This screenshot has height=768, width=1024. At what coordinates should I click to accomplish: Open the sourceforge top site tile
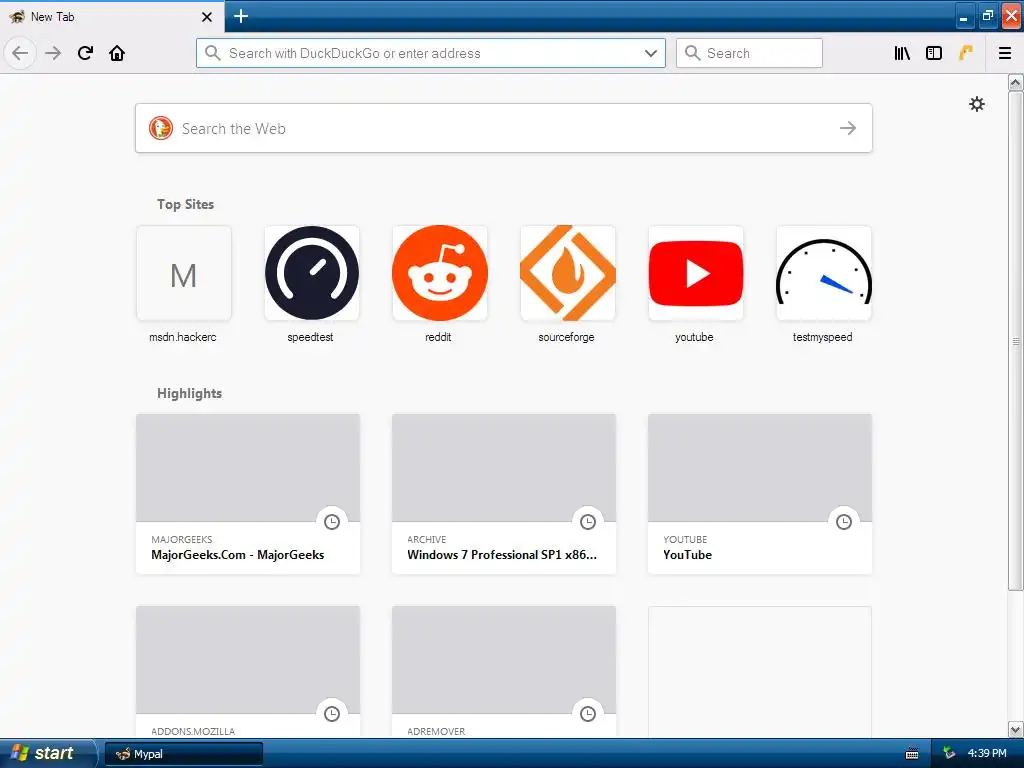[x=568, y=273]
